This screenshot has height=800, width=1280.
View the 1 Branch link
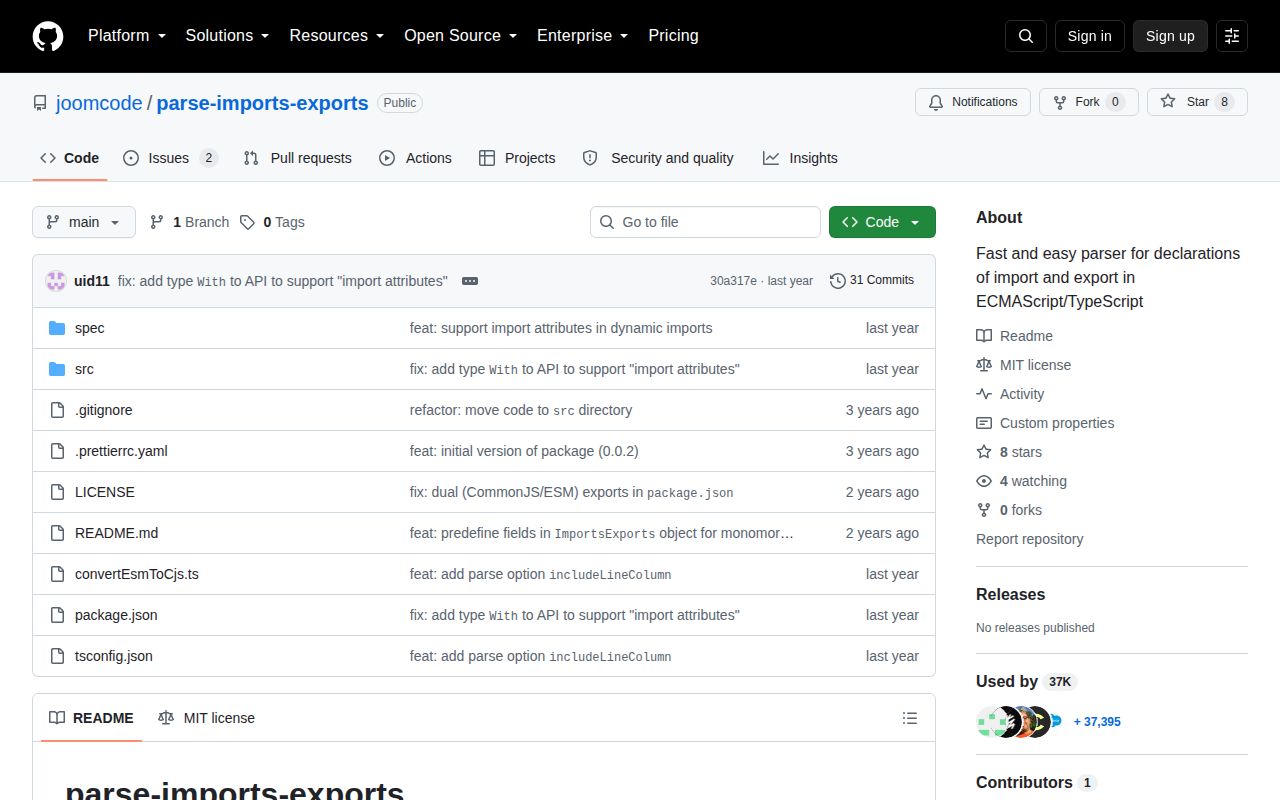[189, 222]
